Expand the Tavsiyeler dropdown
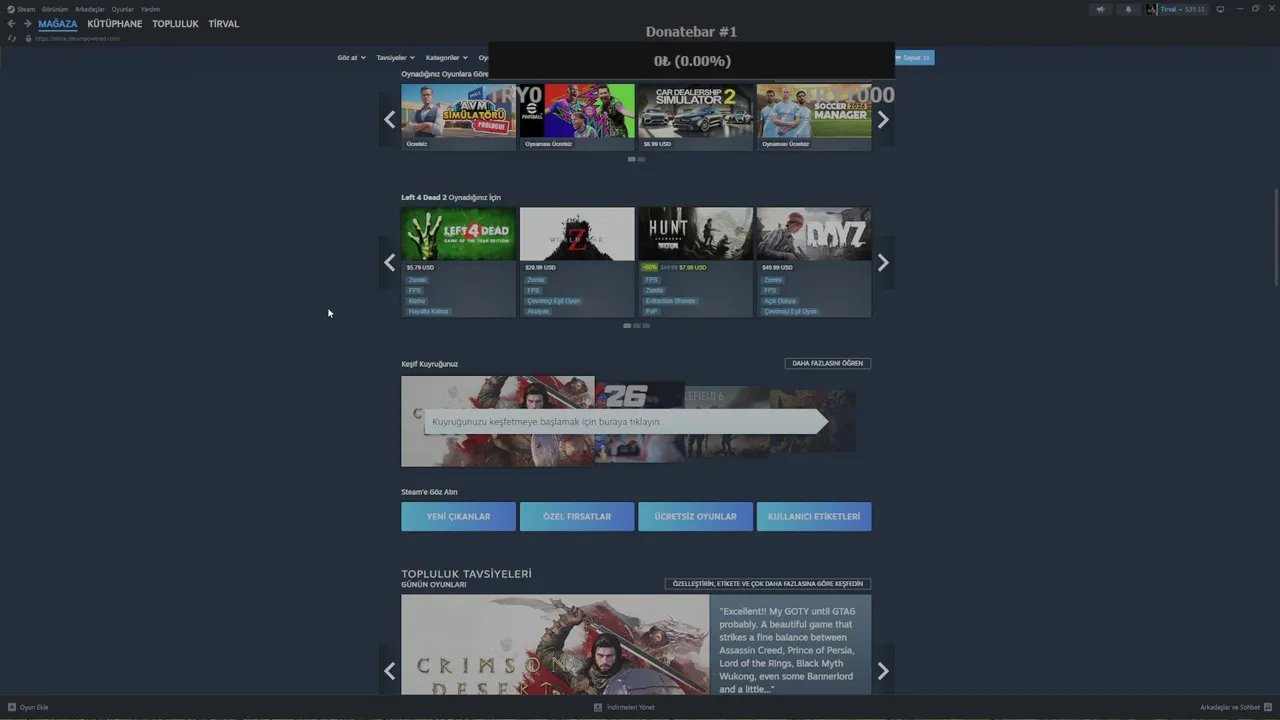 [x=395, y=58]
